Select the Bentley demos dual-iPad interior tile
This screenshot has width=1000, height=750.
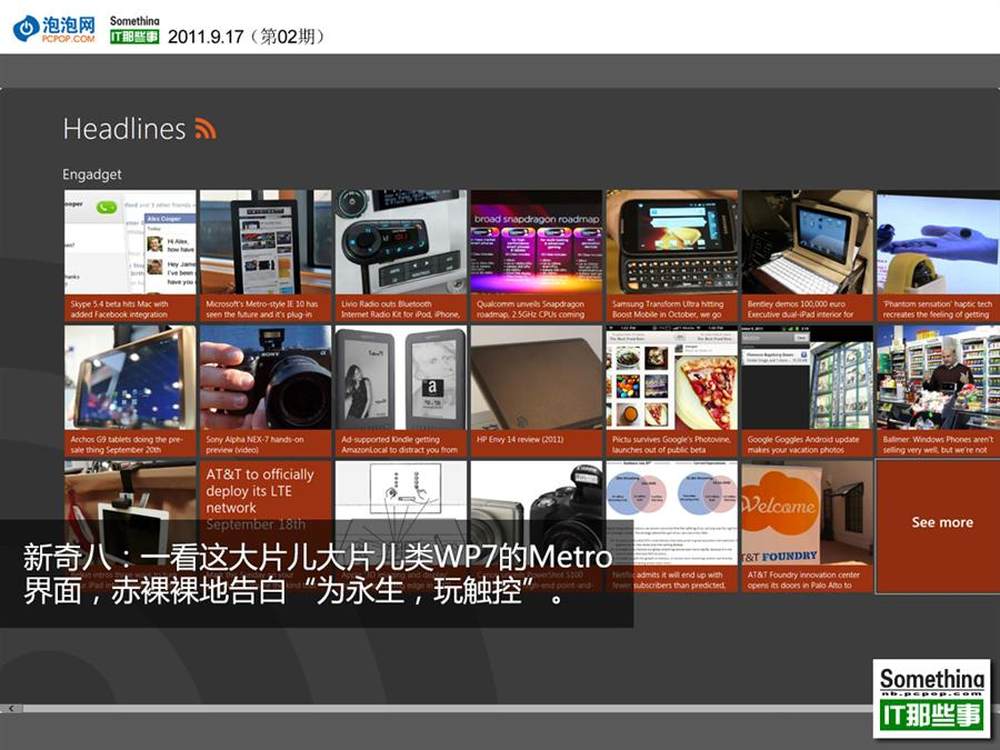[x=807, y=256]
